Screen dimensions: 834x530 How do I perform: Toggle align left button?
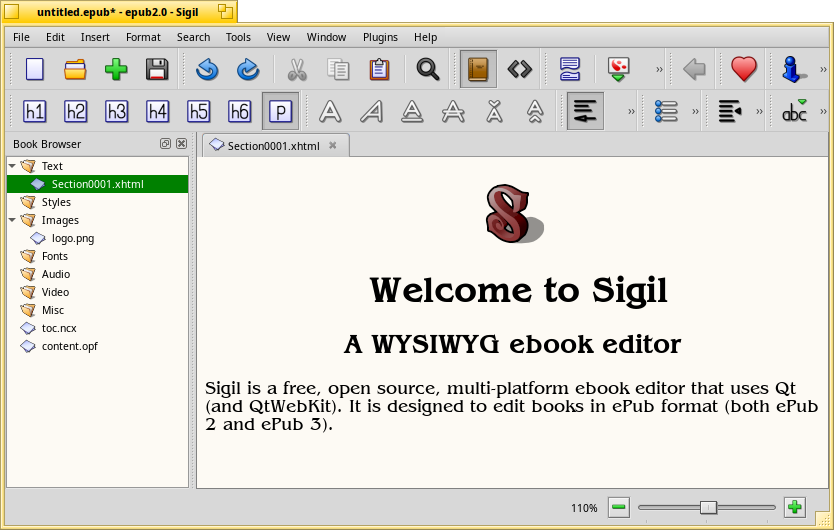(x=585, y=111)
